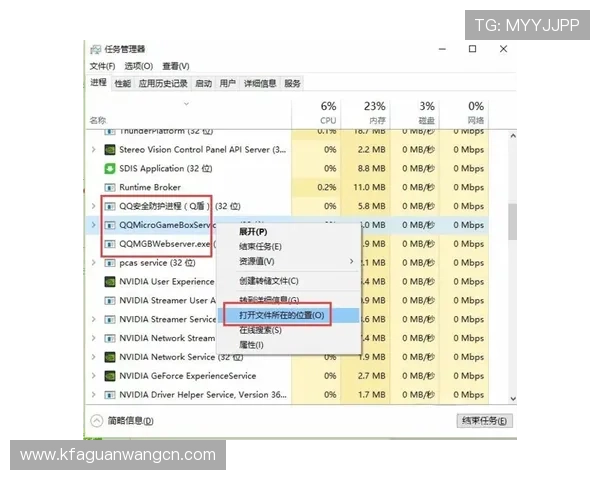Screen dimensions: 600x480
Task: Switch to the 服务 tab
Action: click(292, 83)
